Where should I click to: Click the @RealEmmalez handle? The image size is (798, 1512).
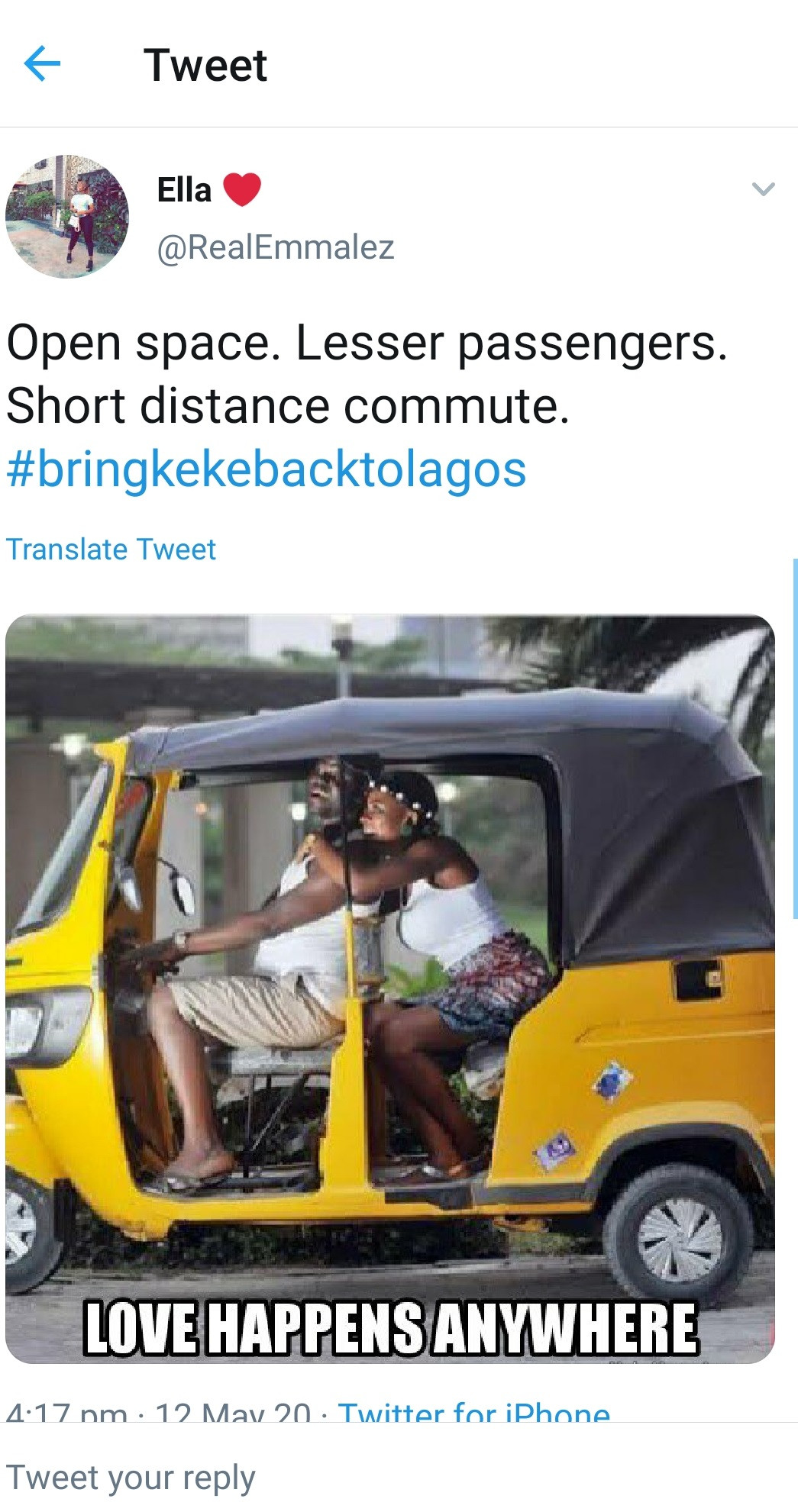tap(276, 247)
